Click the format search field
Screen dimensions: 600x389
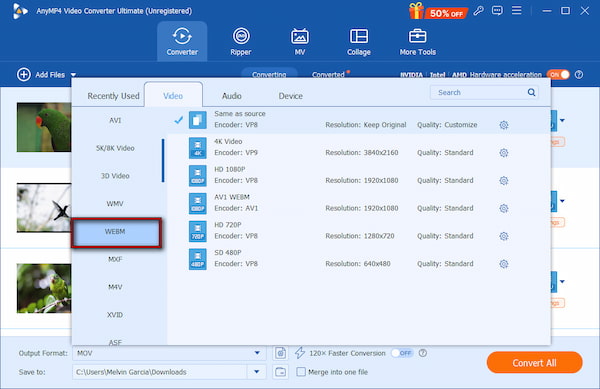pyautogui.click(x=484, y=92)
